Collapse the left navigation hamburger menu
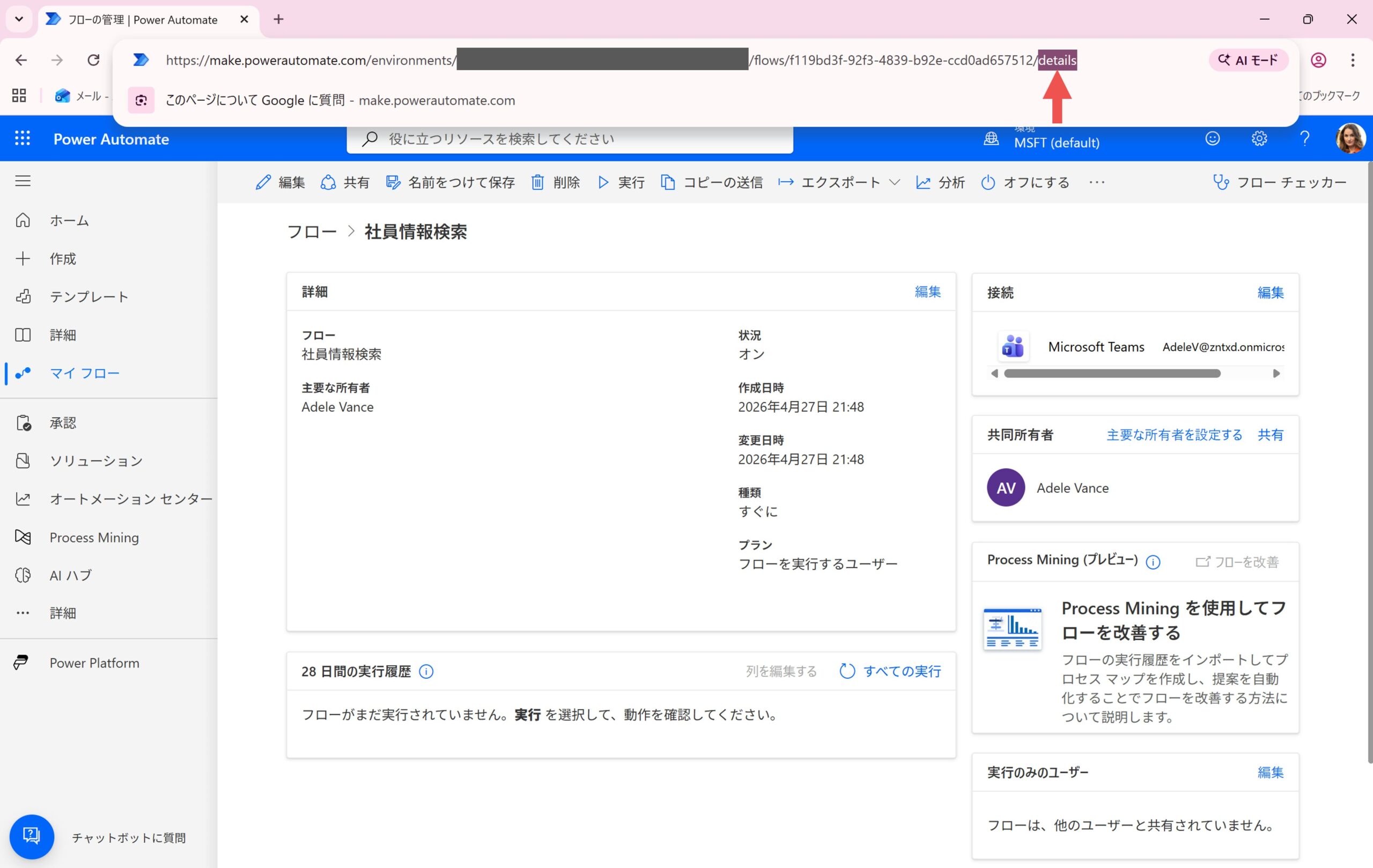1373x868 pixels. click(x=23, y=181)
